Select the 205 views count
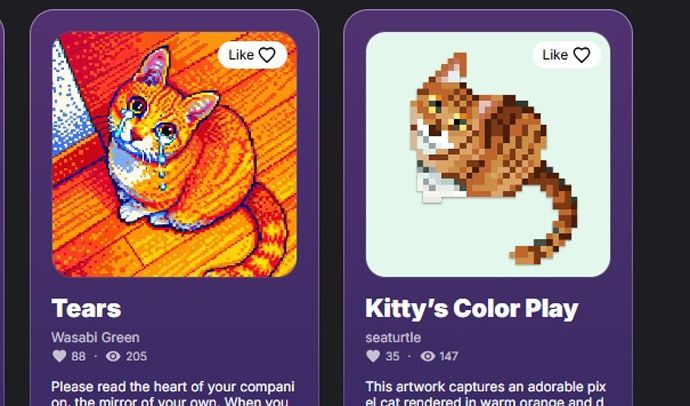This screenshot has width=690, height=406. (x=136, y=356)
